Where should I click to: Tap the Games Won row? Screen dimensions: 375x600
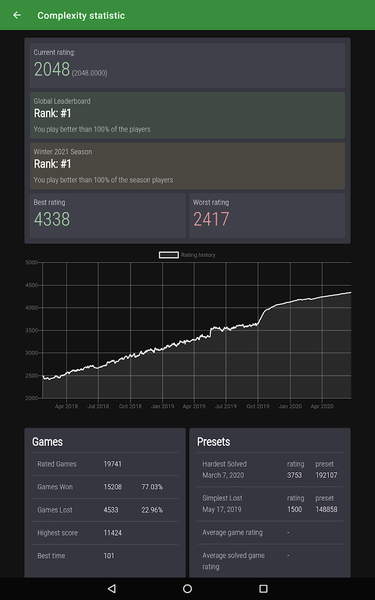click(105, 487)
